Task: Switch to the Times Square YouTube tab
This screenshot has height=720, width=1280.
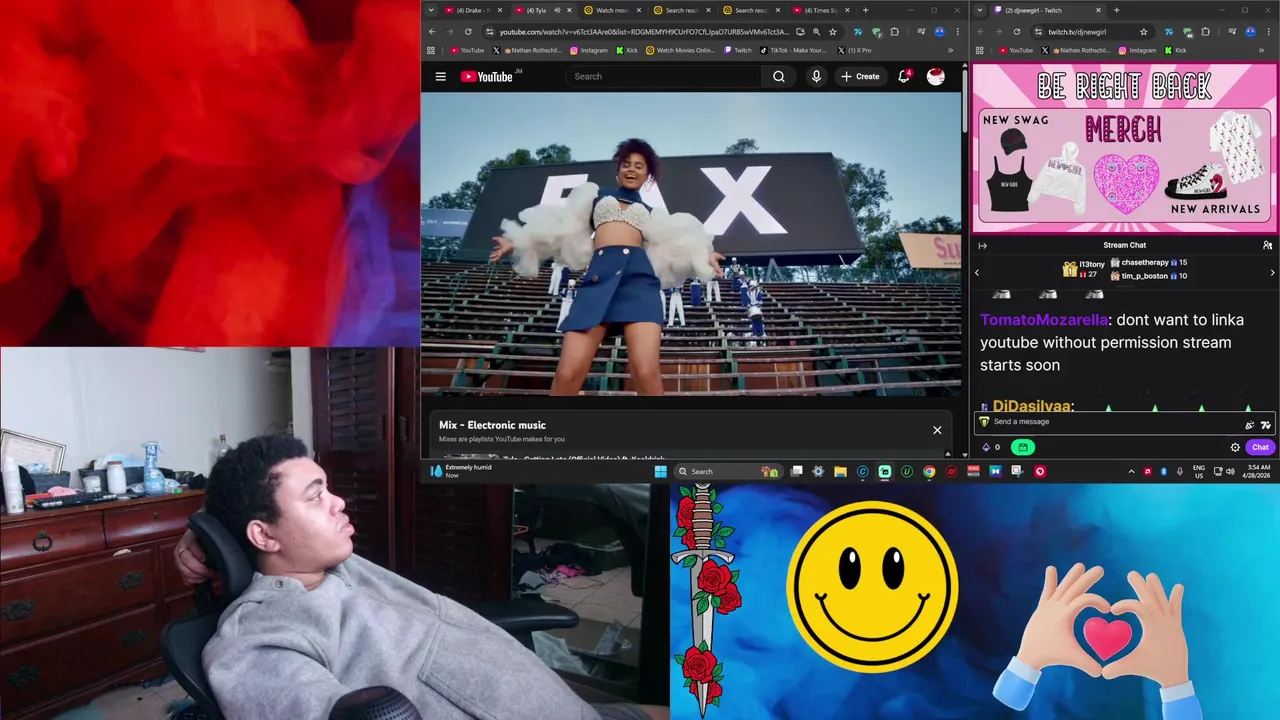Action: click(x=820, y=10)
